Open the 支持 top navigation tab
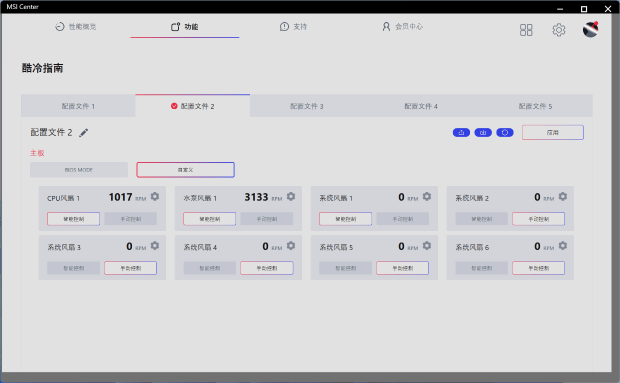620x383 pixels. tap(293, 26)
